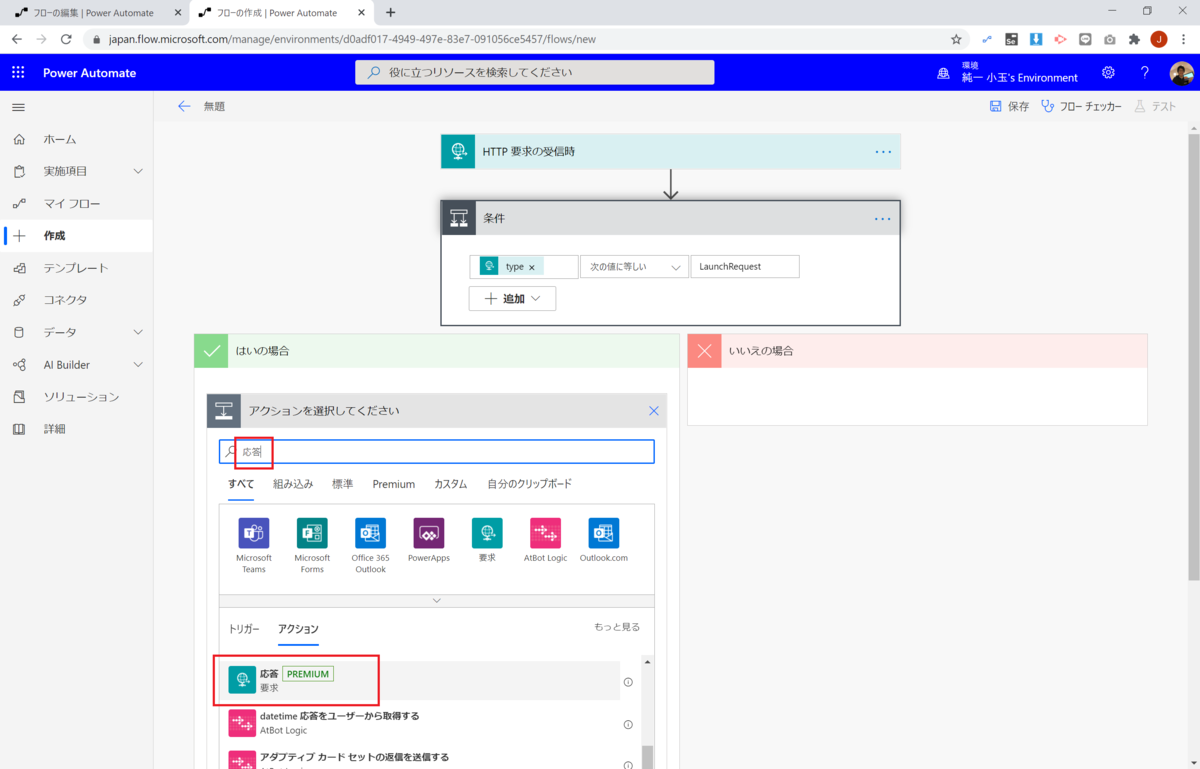This screenshot has width=1200, height=769.
Task: Select 作成 in sidebar
Action: 77,236
